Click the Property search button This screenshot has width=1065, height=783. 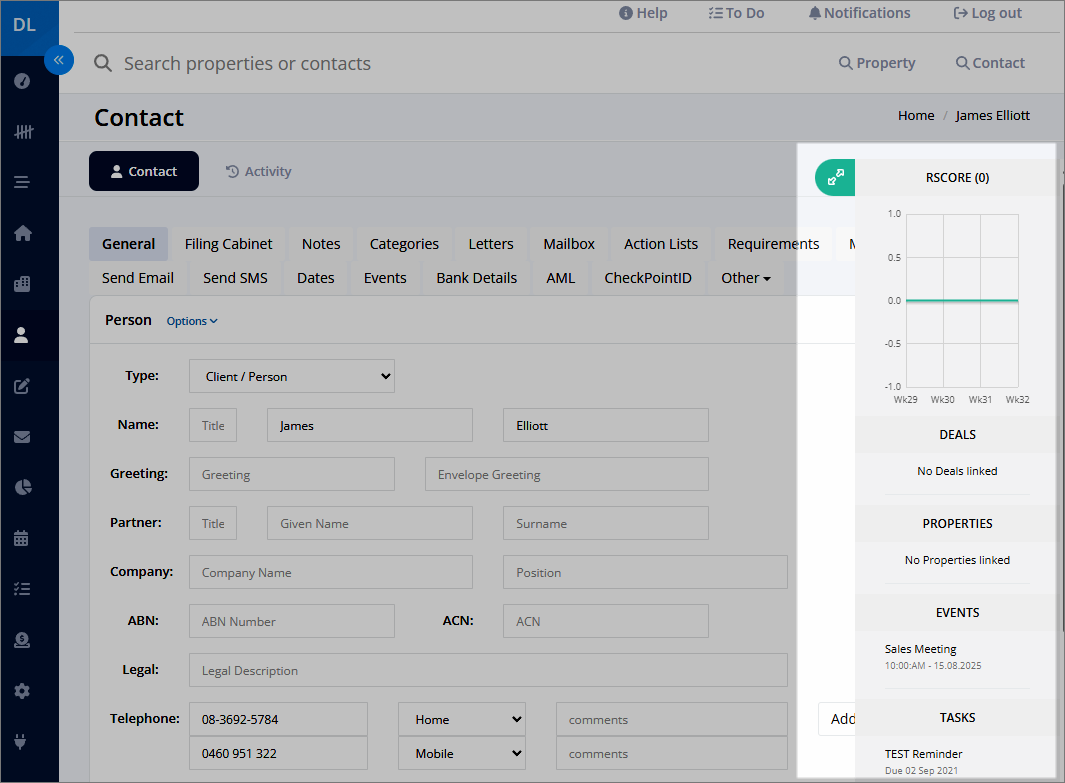point(877,62)
